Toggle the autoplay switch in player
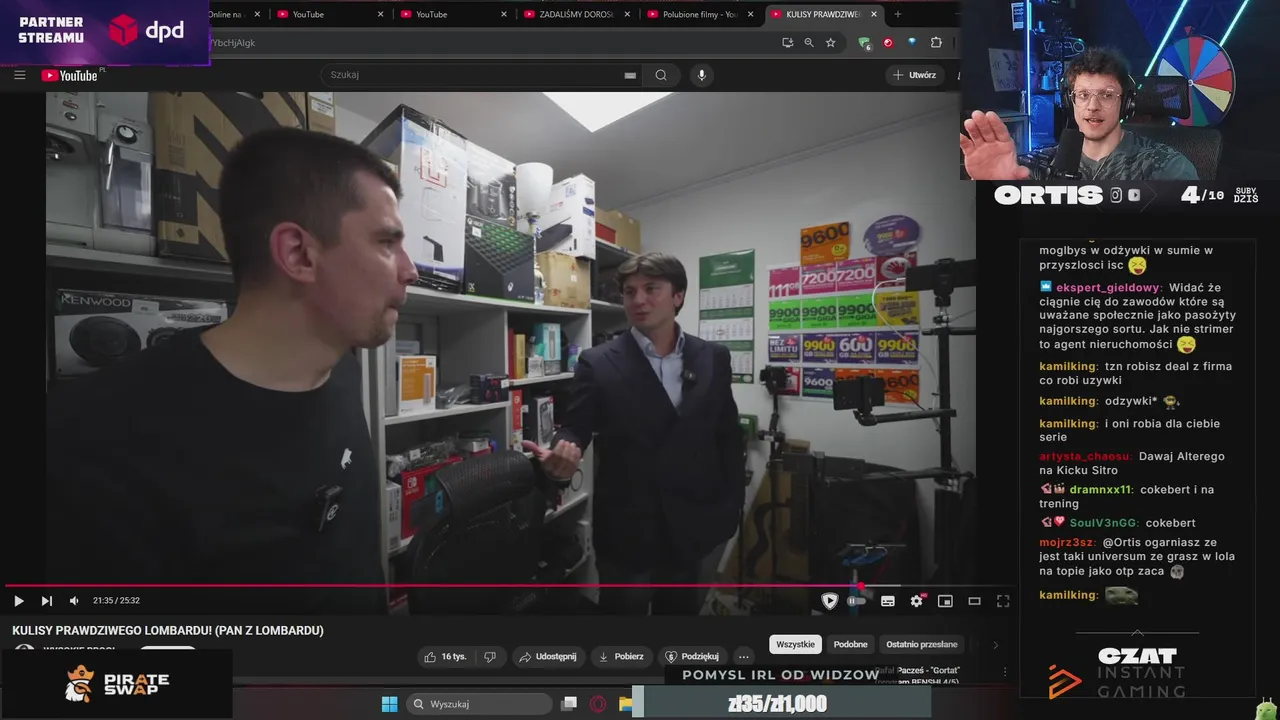Screen dimensions: 1280x720 coord(857,601)
